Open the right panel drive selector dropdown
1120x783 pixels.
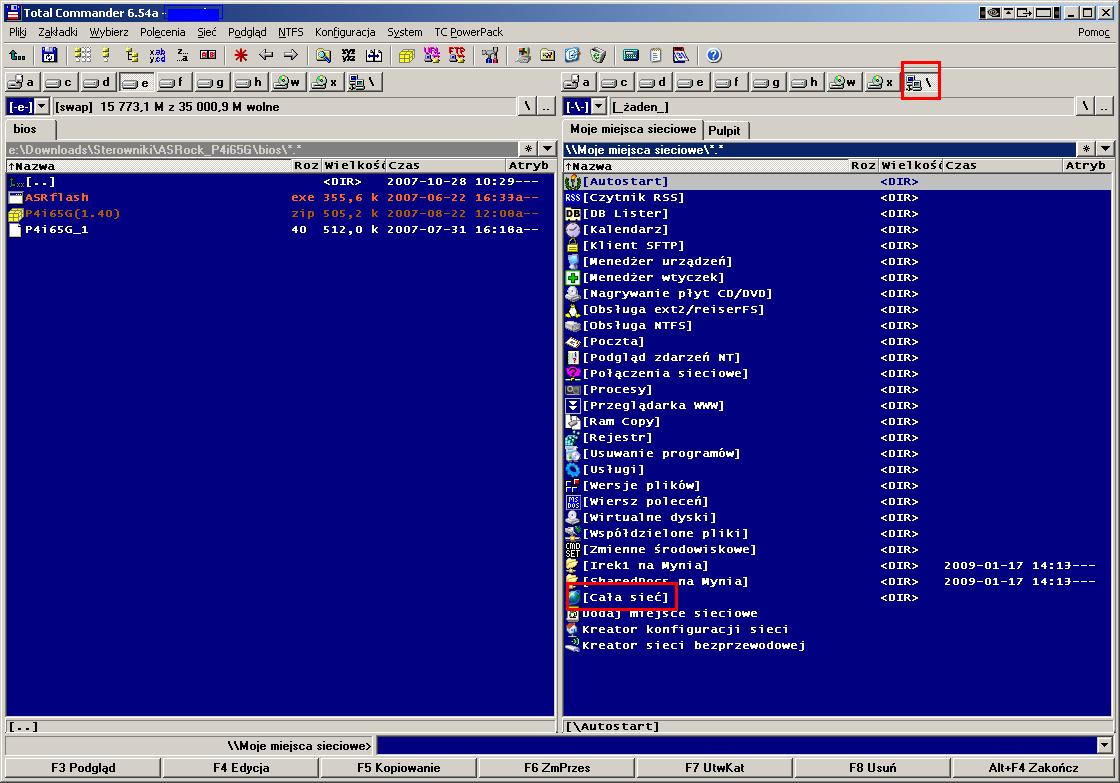(x=599, y=106)
